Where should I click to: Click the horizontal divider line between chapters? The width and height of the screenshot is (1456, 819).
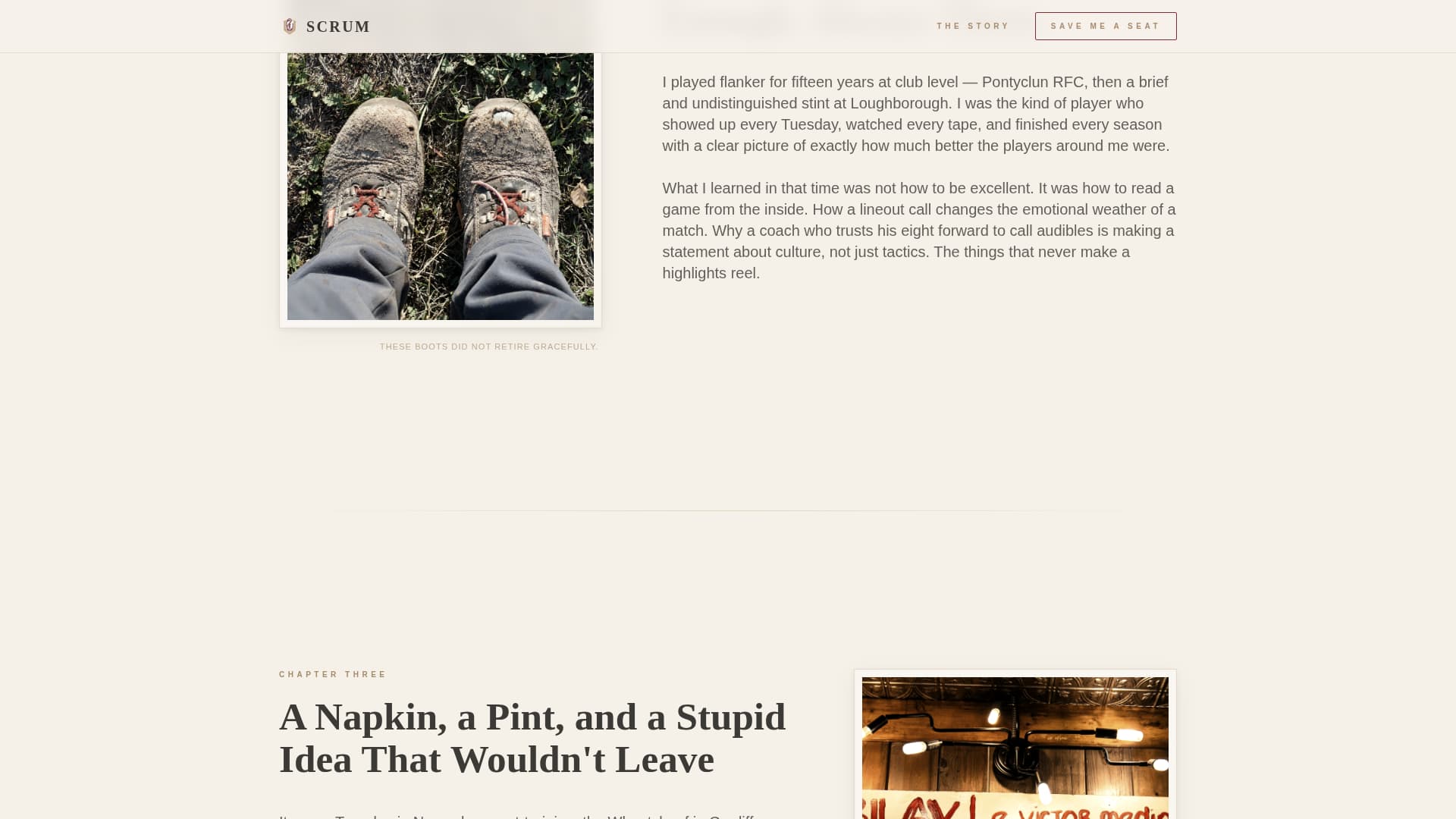pyautogui.click(x=728, y=511)
